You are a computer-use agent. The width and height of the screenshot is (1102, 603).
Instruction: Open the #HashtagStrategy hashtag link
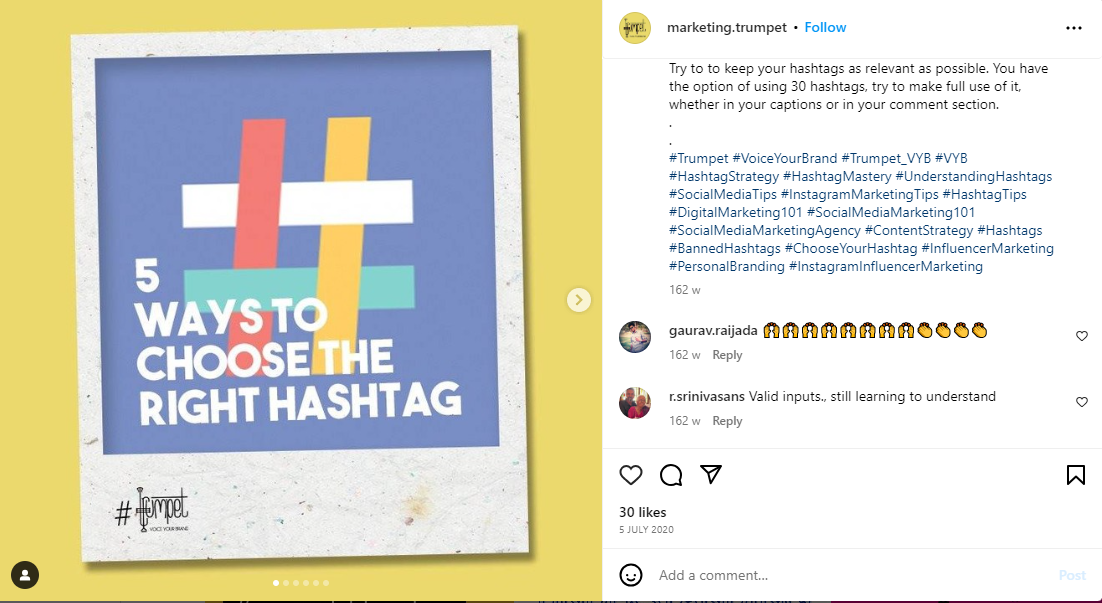click(x=723, y=176)
